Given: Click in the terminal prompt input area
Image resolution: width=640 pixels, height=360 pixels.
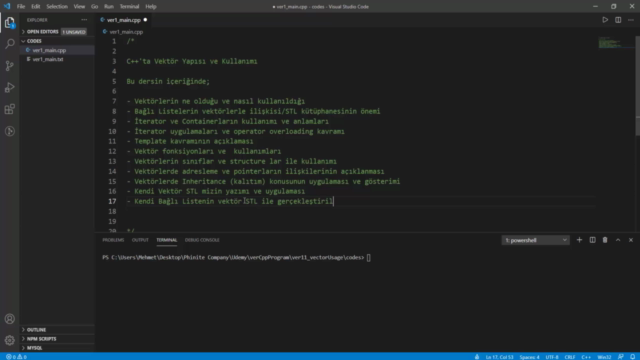Looking at the screenshot, I should [x=369, y=258].
